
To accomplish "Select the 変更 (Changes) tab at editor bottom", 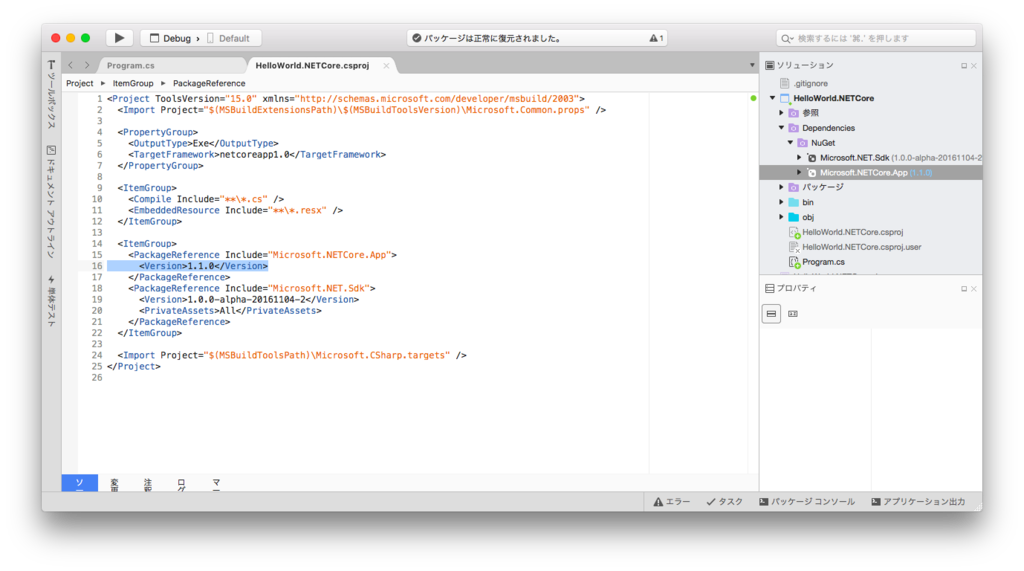I will [x=114, y=483].
